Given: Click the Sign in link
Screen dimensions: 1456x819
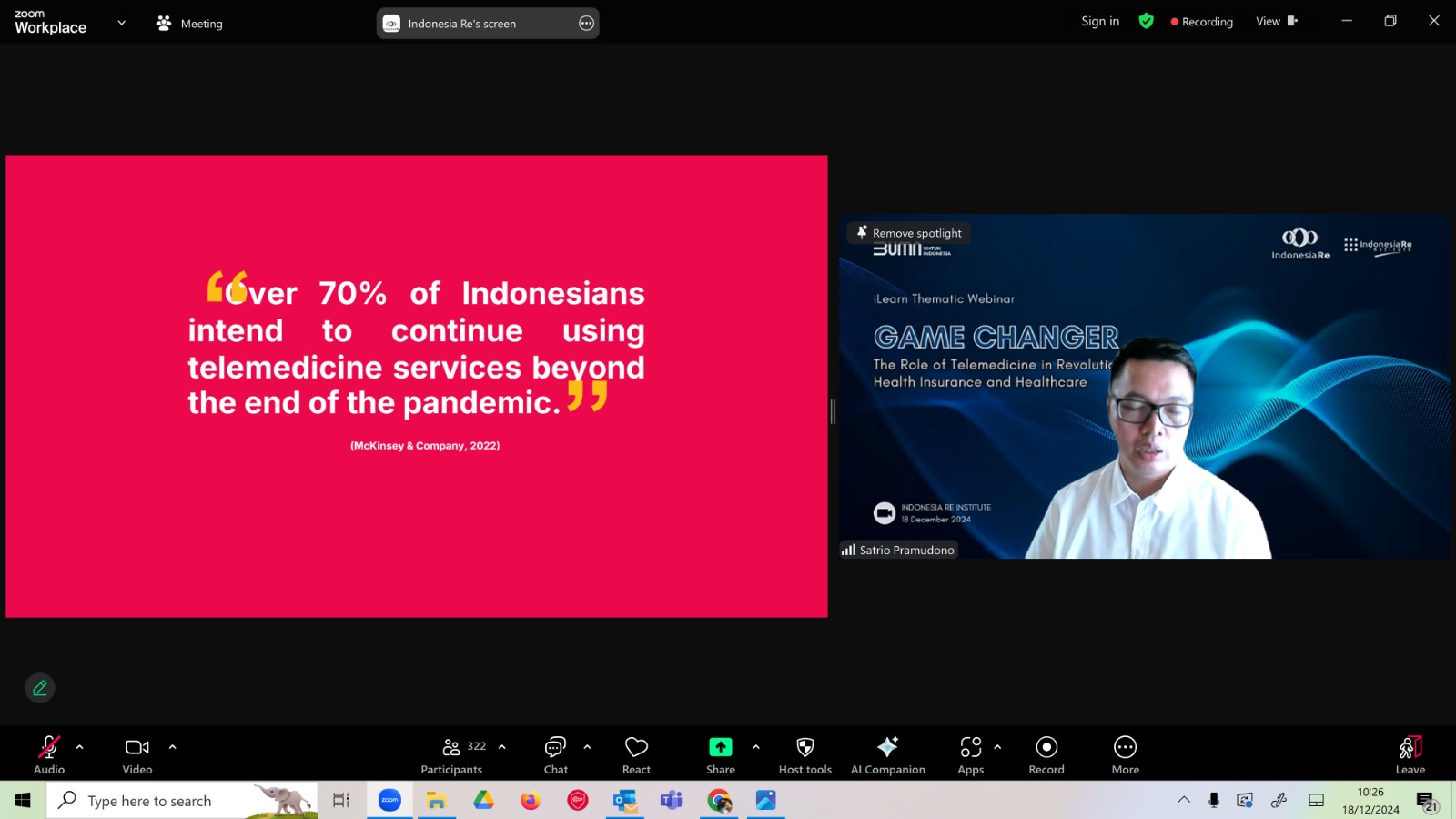Looking at the screenshot, I should click(1100, 21).
